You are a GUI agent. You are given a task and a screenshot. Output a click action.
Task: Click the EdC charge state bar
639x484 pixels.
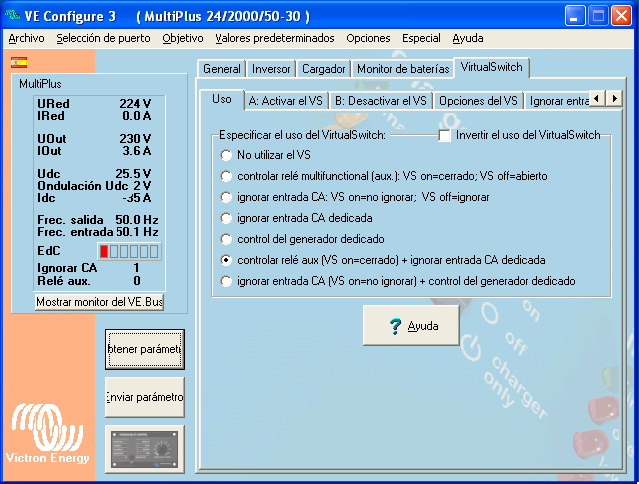pos(129,251)
